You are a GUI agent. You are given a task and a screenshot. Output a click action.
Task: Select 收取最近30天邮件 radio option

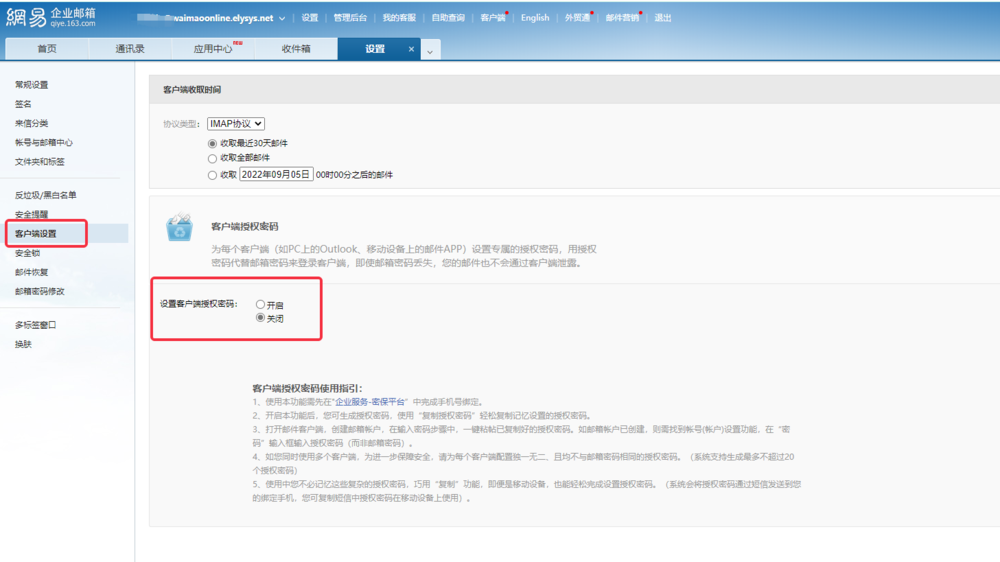[x=212, y=144]
